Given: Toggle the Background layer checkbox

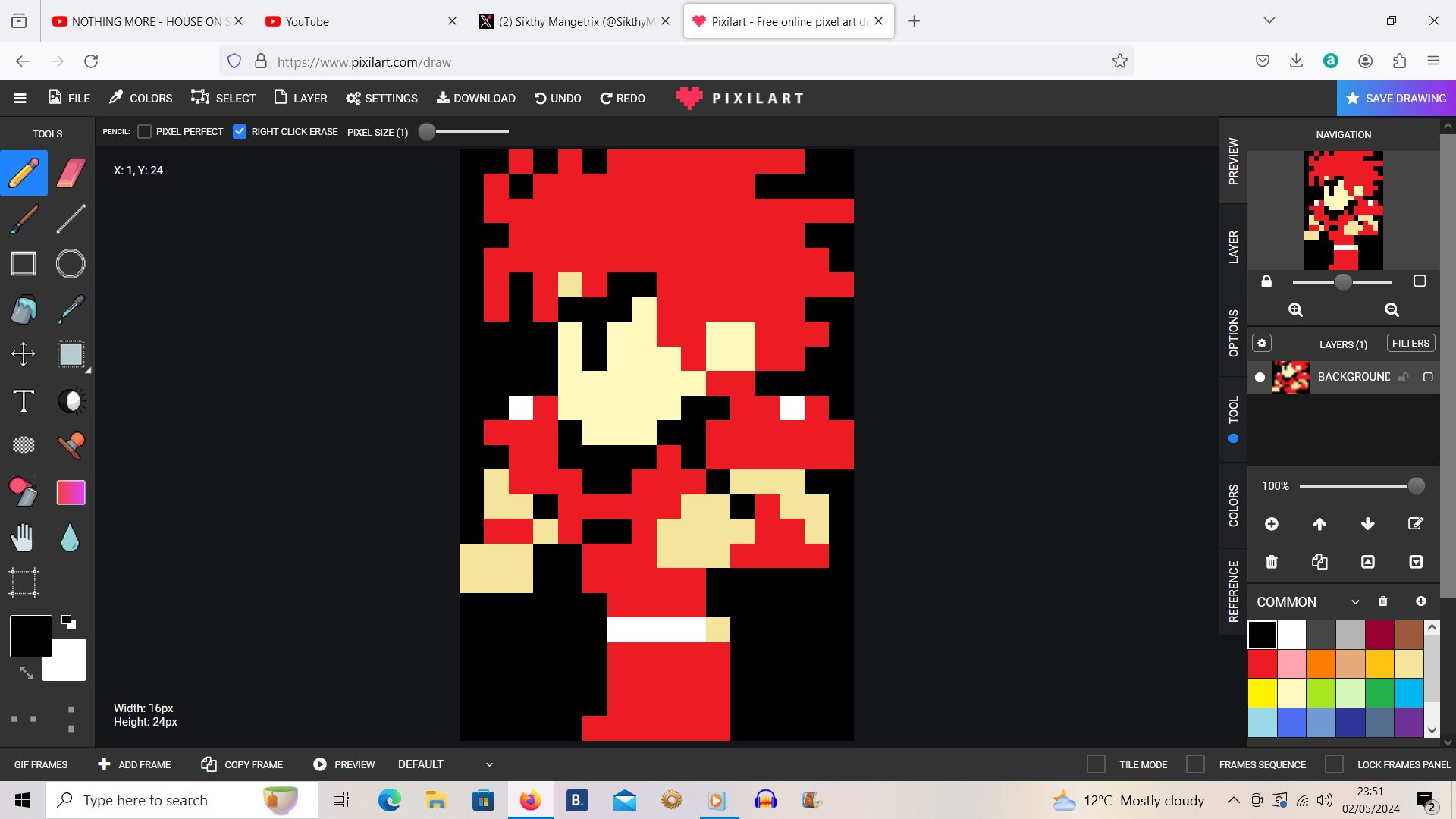Looking at the screenshot, I should tap(1428, 377).
